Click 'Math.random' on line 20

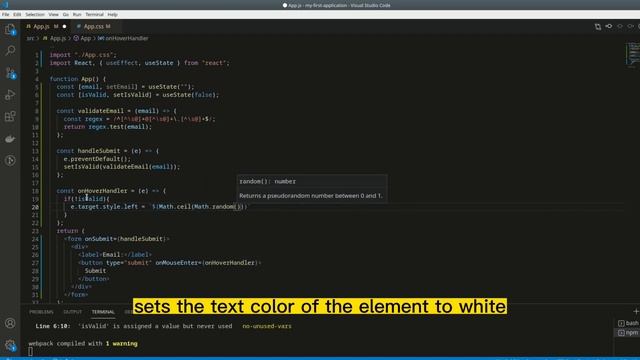213,207
